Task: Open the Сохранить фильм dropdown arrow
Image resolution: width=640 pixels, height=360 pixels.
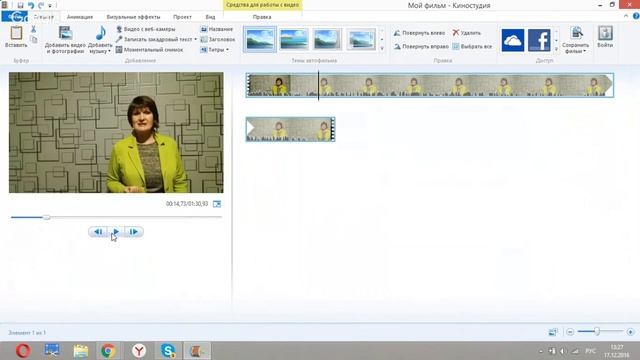Action: click(584, 51)
